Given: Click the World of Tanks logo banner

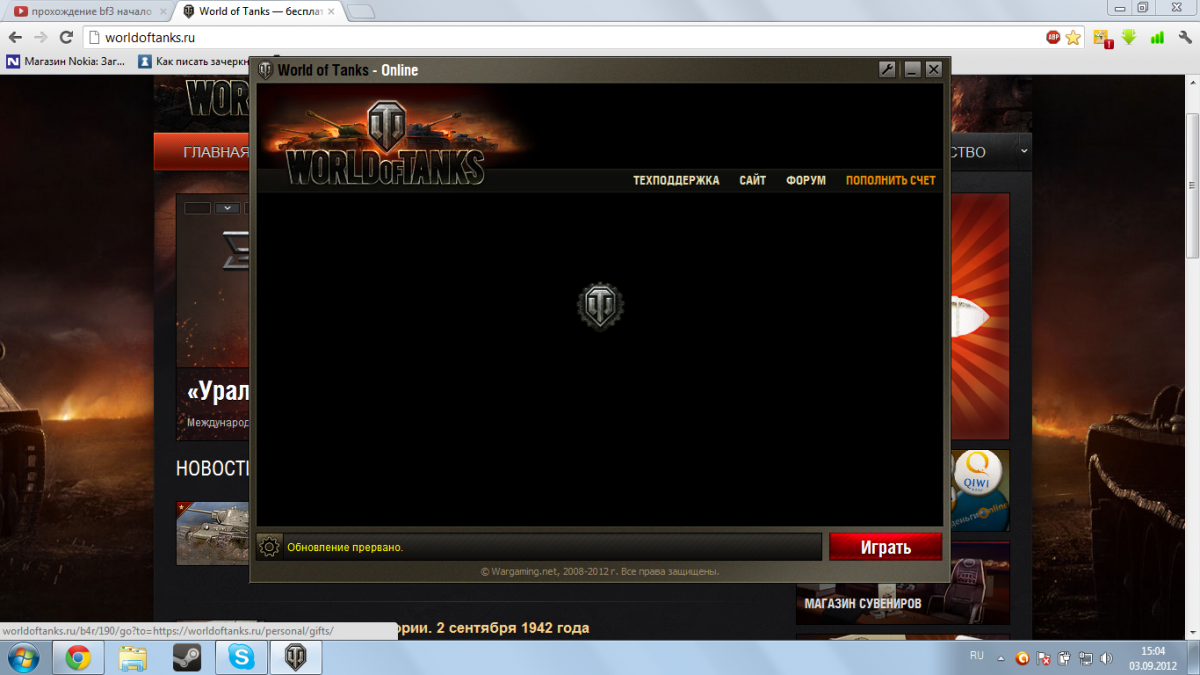Looking at the screenshot, I should point(387,142).
